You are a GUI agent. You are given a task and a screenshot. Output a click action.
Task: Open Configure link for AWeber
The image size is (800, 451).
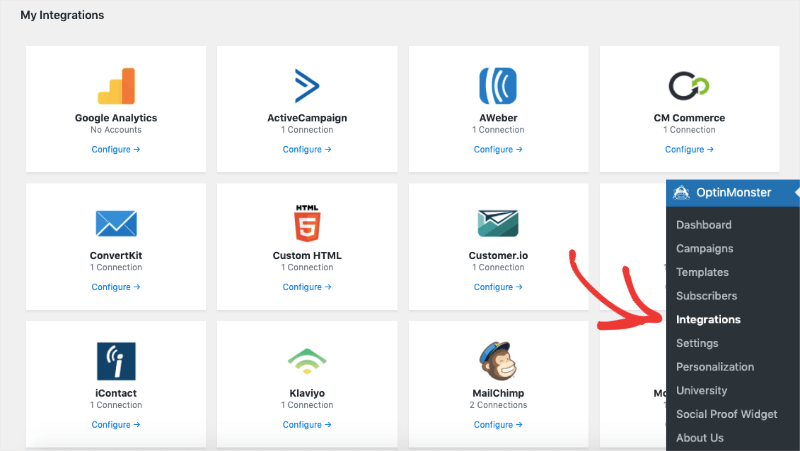498,149
